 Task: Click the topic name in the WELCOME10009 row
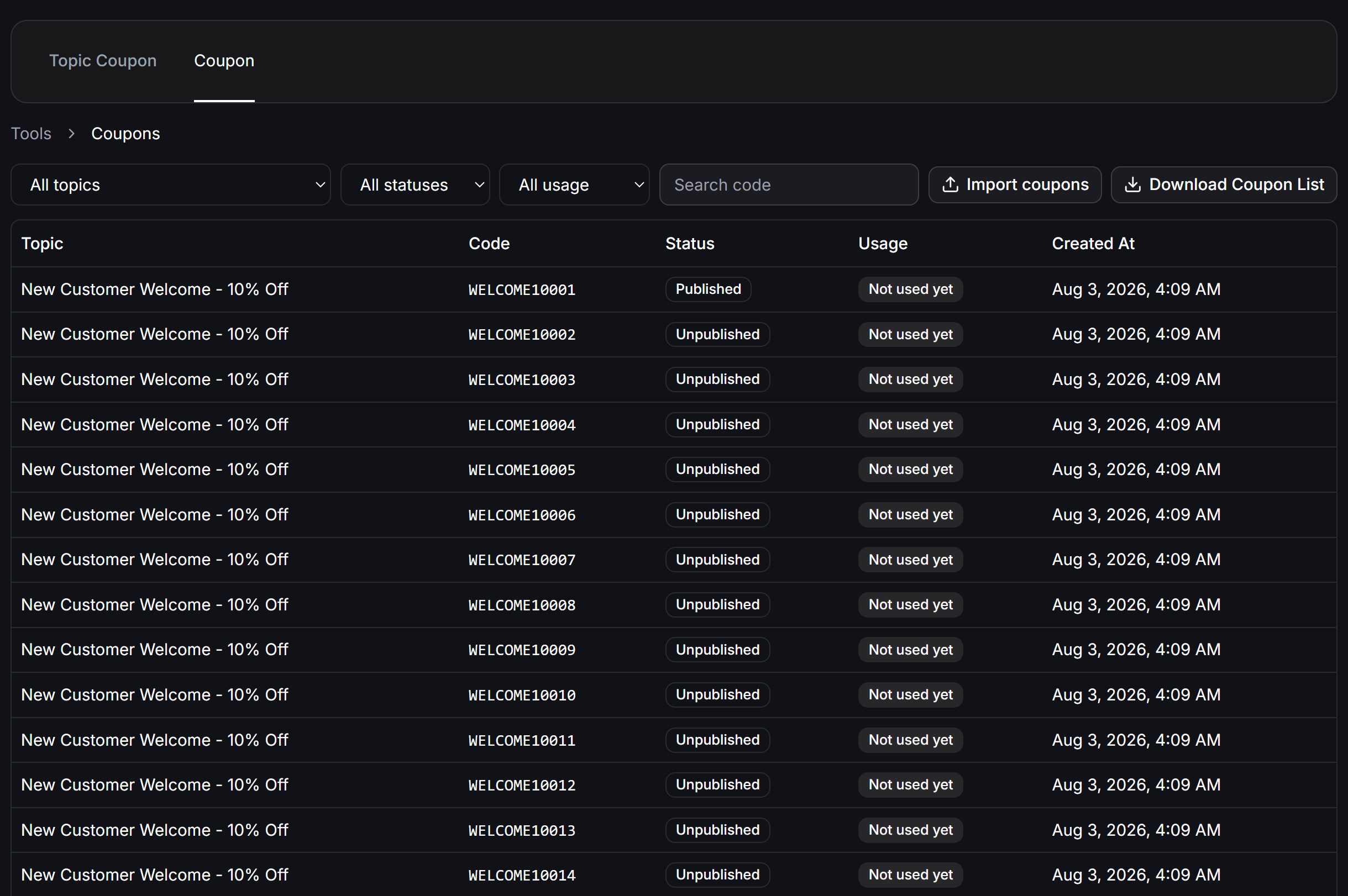click(154, 650)
